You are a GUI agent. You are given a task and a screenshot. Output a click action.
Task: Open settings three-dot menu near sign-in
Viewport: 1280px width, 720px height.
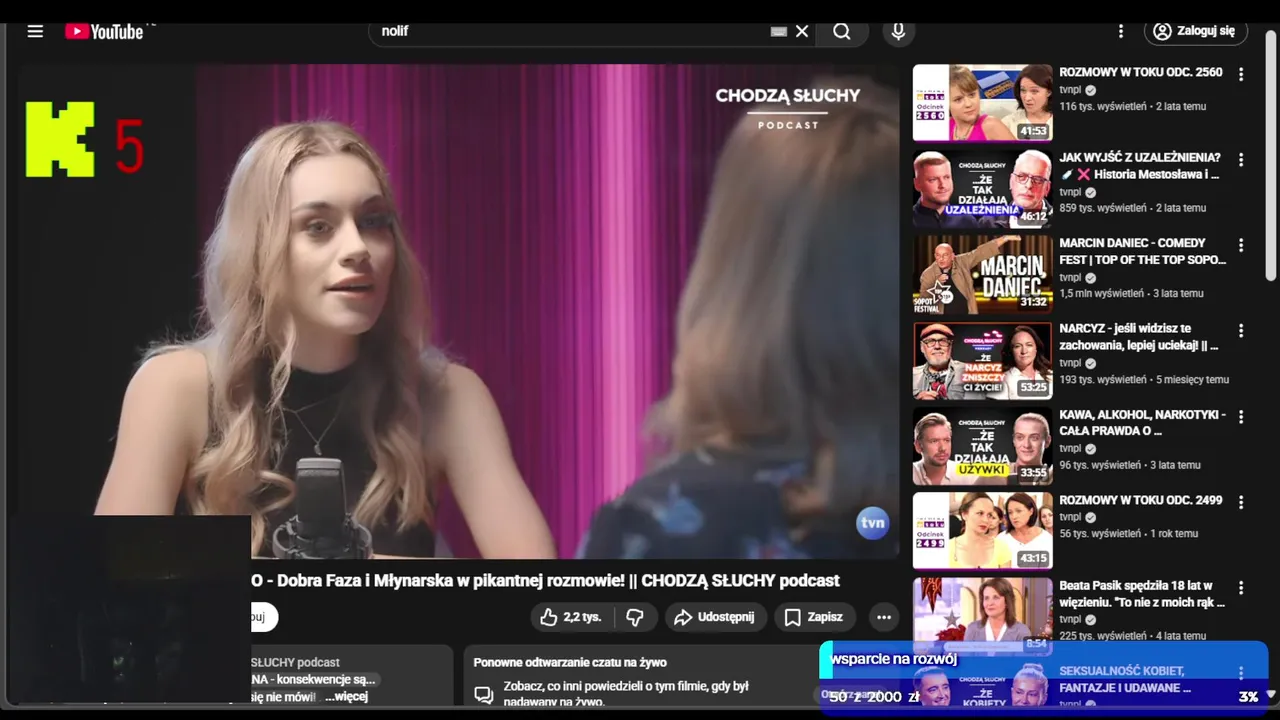(1121, 31)
